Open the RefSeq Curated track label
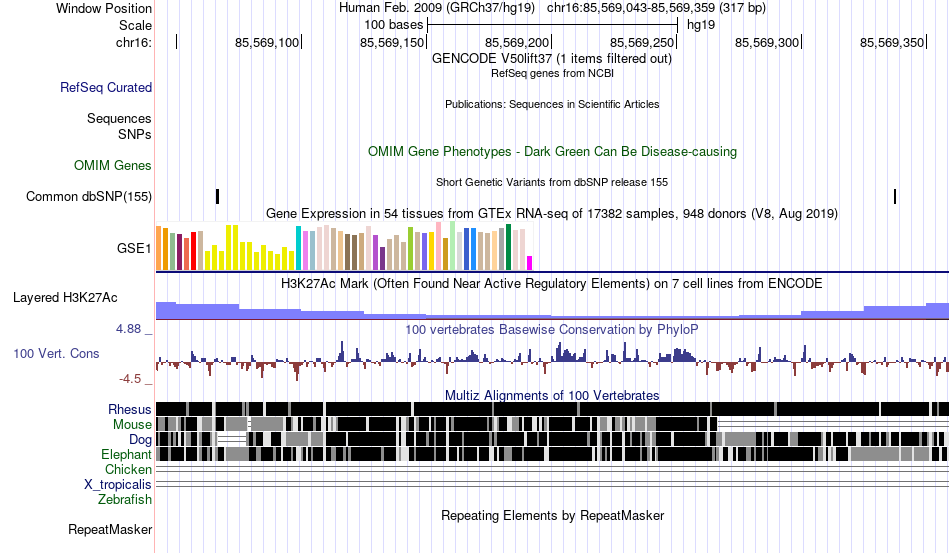This screenshot has width=950, height=553. click(105, 87)
